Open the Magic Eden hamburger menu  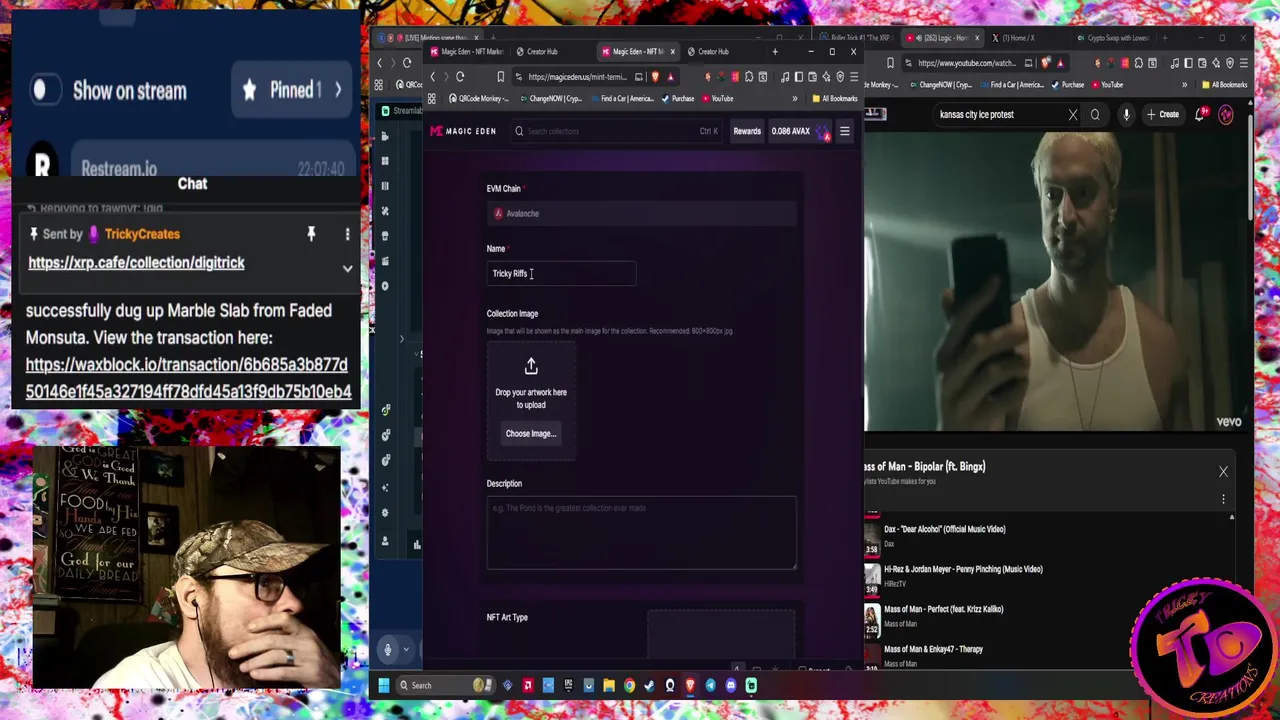tap(844, 131)
